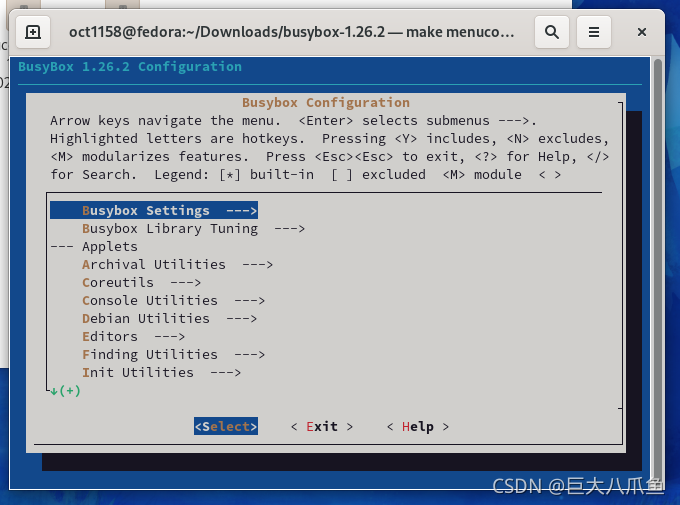The width and height of the screenshot is (680, 505).
Task: Click the terminal search magnifier icon
Action: pos(552,32)
